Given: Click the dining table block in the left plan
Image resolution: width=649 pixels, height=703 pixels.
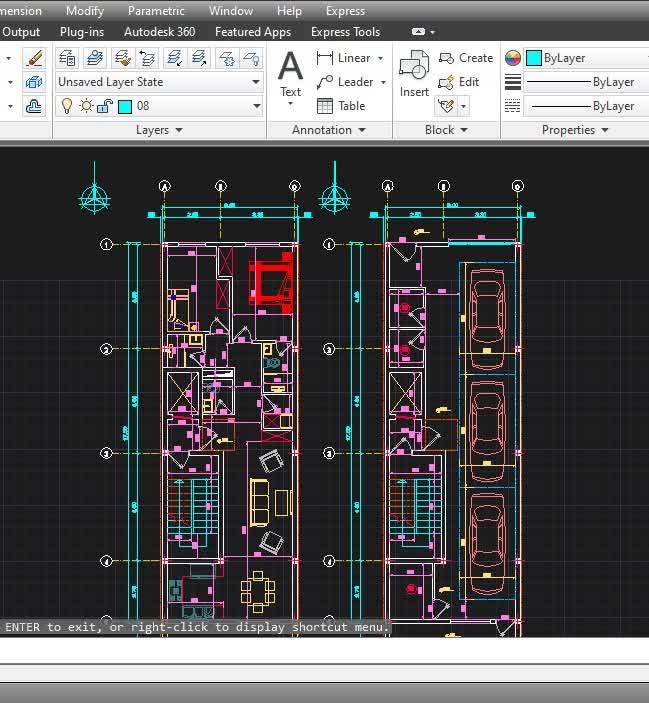Looking at the screenshot, I should point(258,592).
